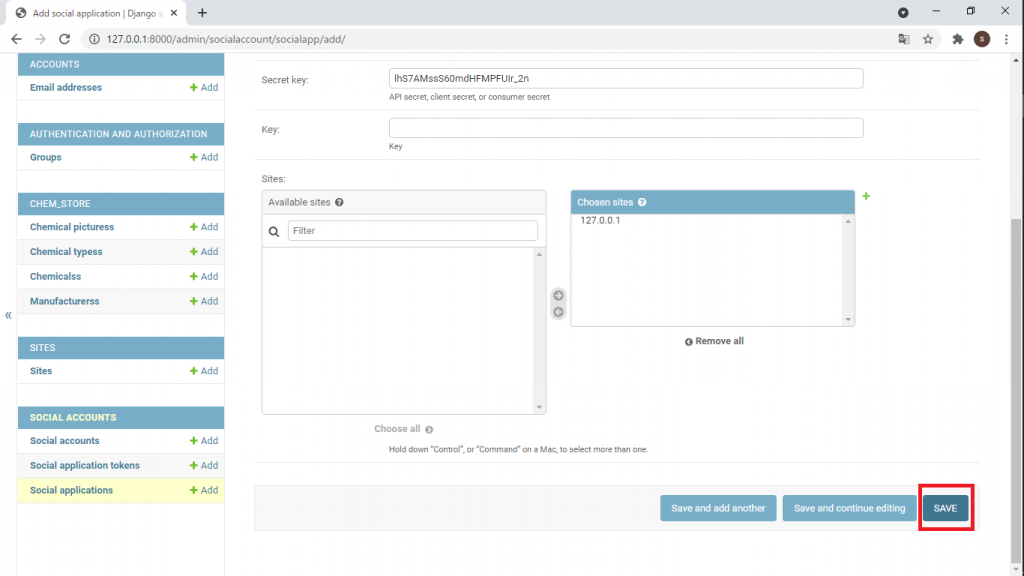The image size is (1024, 576).
Task: Open Chrome's three-dot menu
Action: coord(1006,39)
